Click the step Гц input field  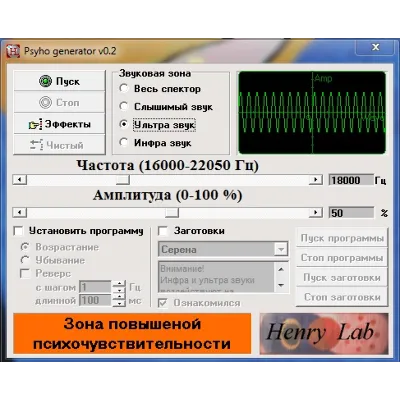(x=95, y=287)
